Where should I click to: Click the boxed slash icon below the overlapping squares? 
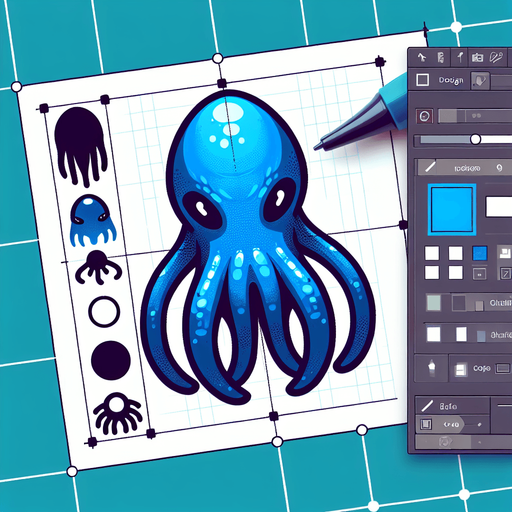pos(505,274)
